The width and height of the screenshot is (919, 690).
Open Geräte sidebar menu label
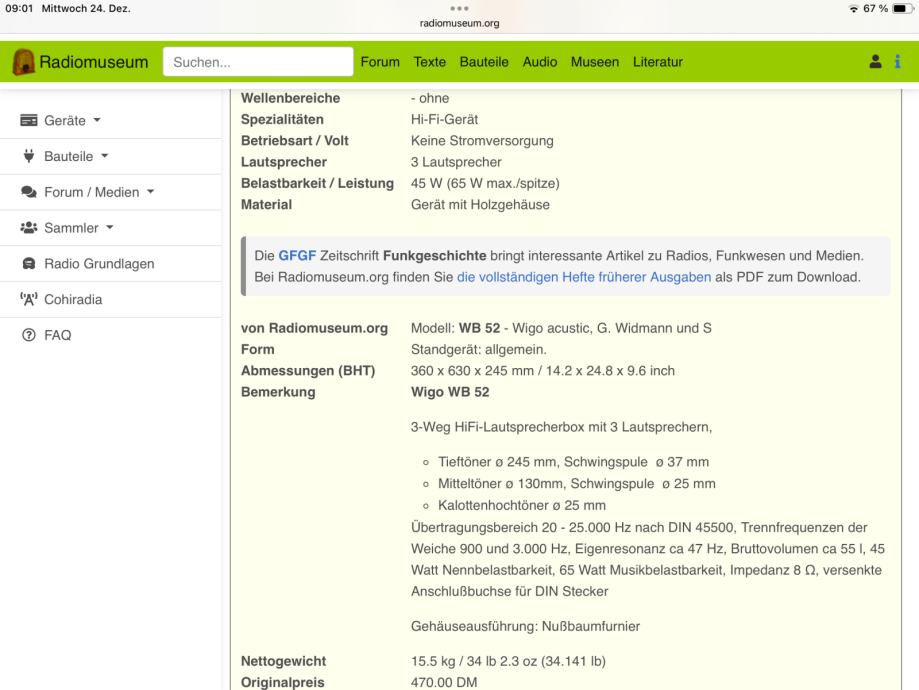coord(65,121)
